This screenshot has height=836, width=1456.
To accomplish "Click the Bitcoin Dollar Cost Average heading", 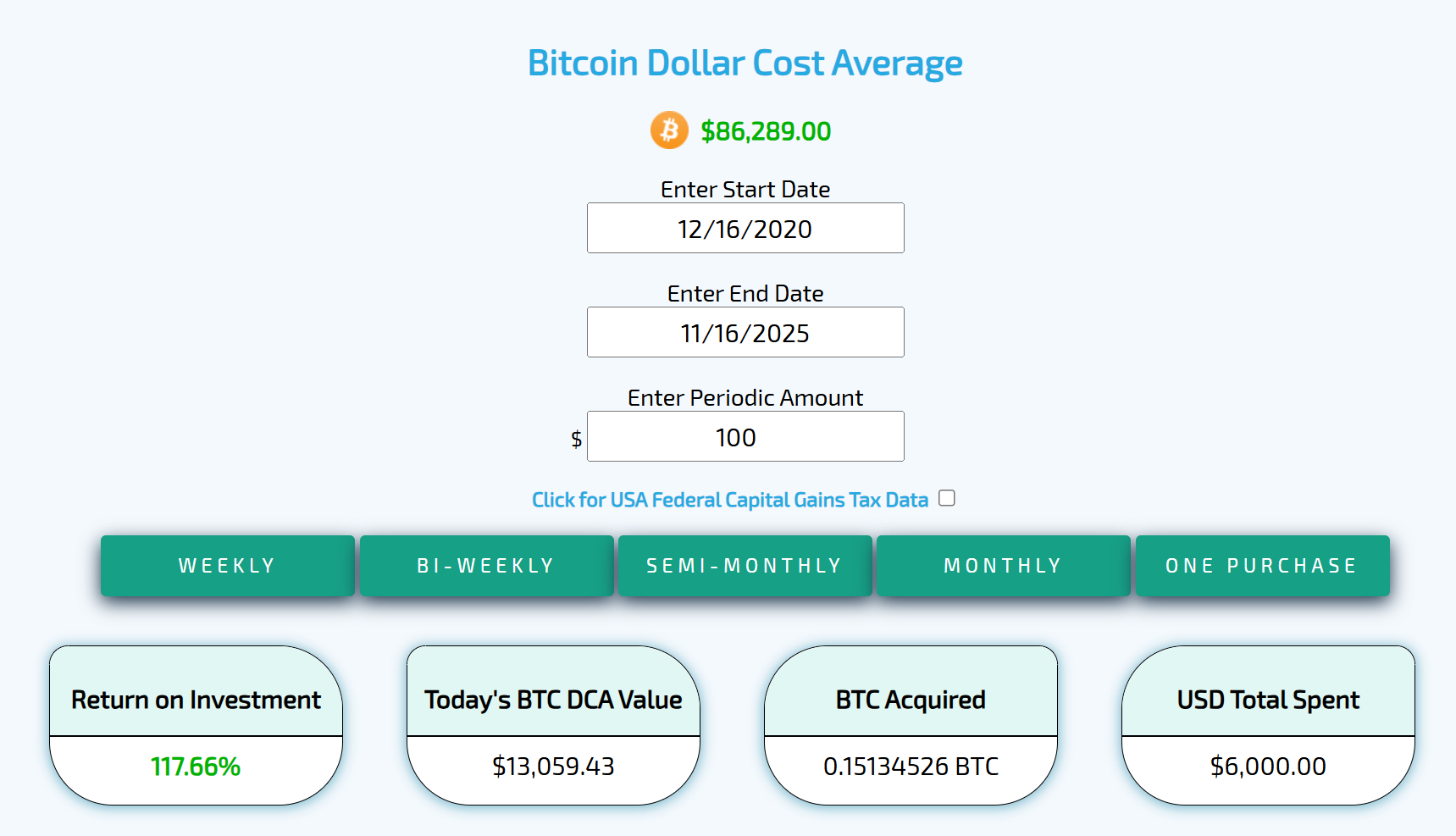I will 745,64.
